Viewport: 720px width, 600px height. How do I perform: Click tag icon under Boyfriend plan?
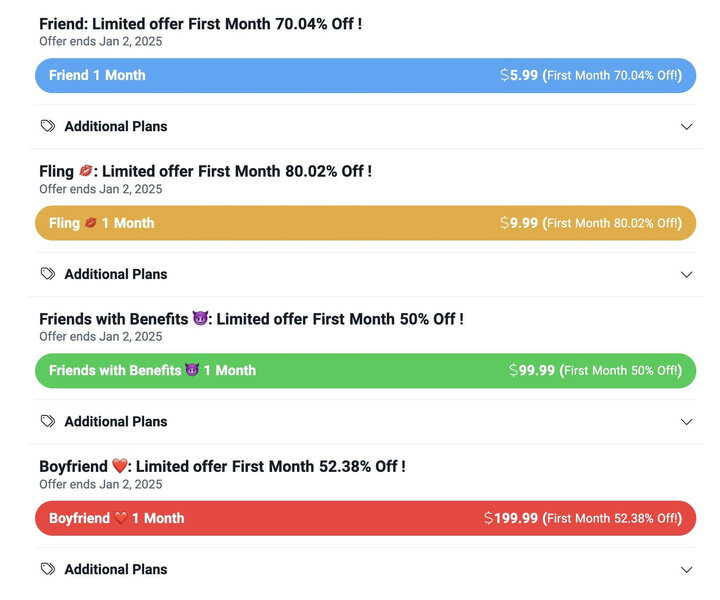pos(48,569)
